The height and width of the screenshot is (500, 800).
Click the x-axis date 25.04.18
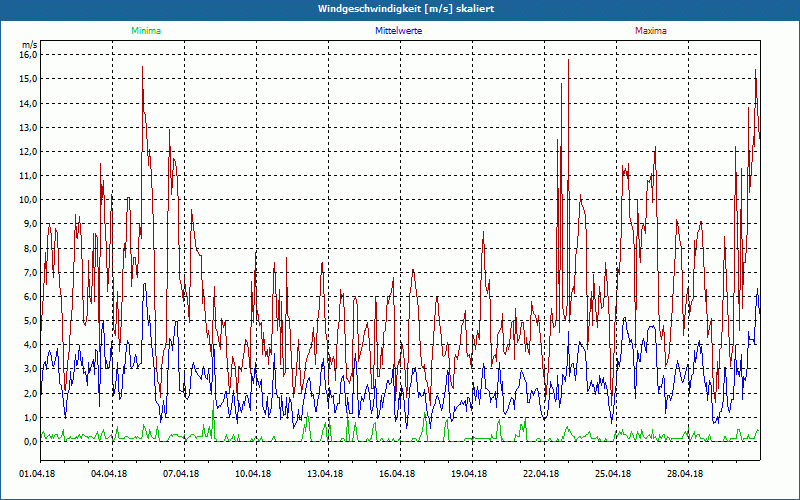[x=613, y=474]
